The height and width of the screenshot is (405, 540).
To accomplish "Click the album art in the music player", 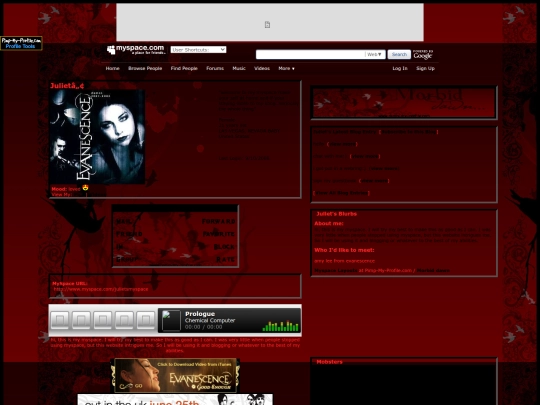I will (x=171, y=320).
